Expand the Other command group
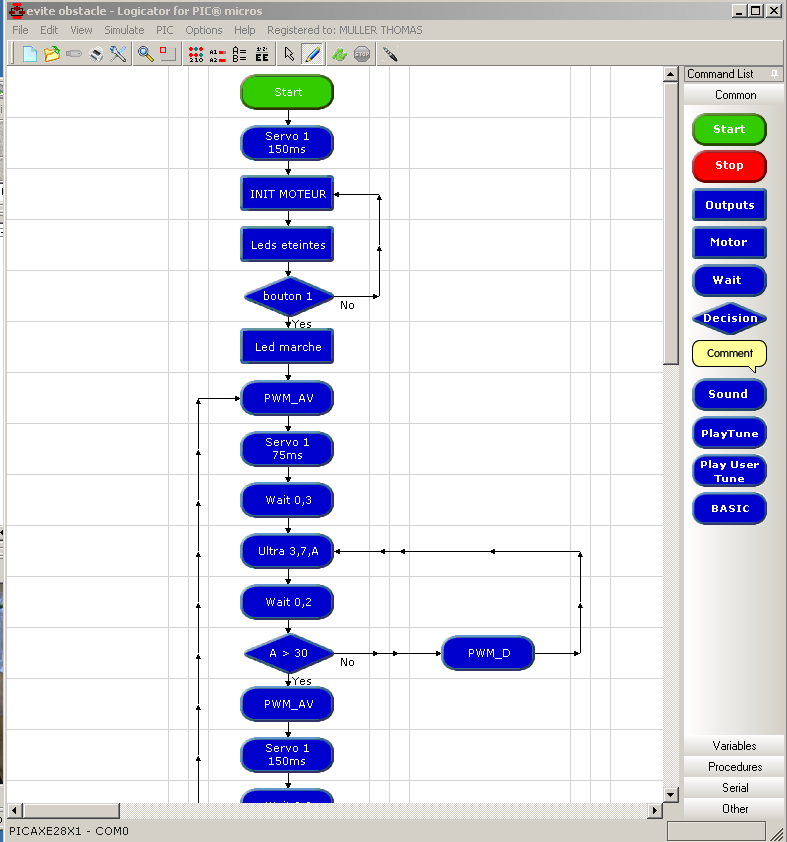This screenshot has height=842, width=787. click(x=734, y=809)
